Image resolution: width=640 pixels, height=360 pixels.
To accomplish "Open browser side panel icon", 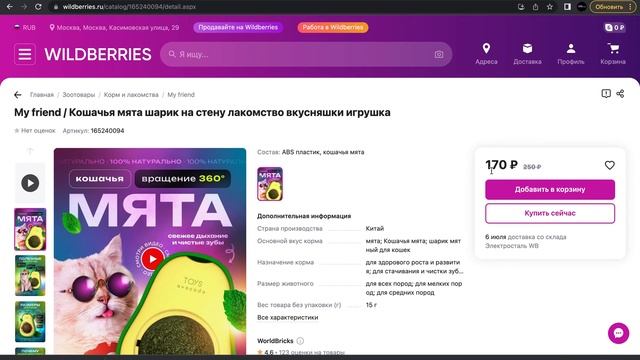I will [567, 7].
